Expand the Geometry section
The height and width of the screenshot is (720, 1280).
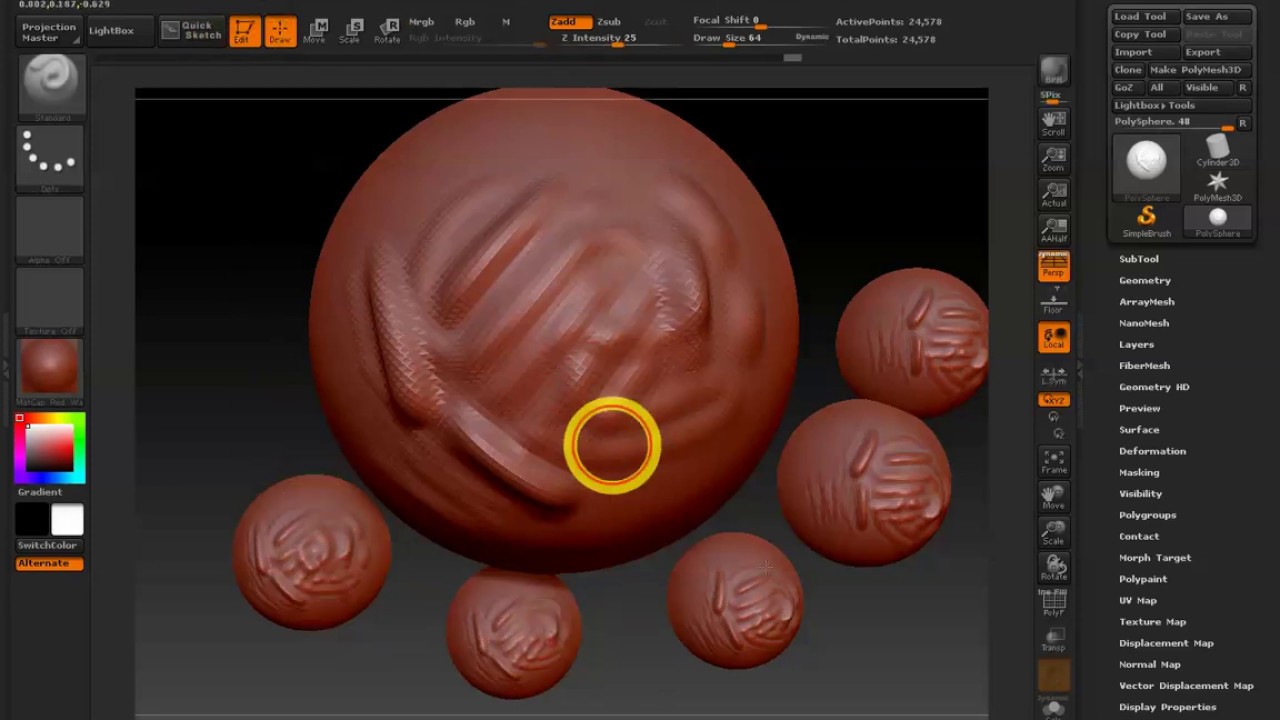point(1145,281)
